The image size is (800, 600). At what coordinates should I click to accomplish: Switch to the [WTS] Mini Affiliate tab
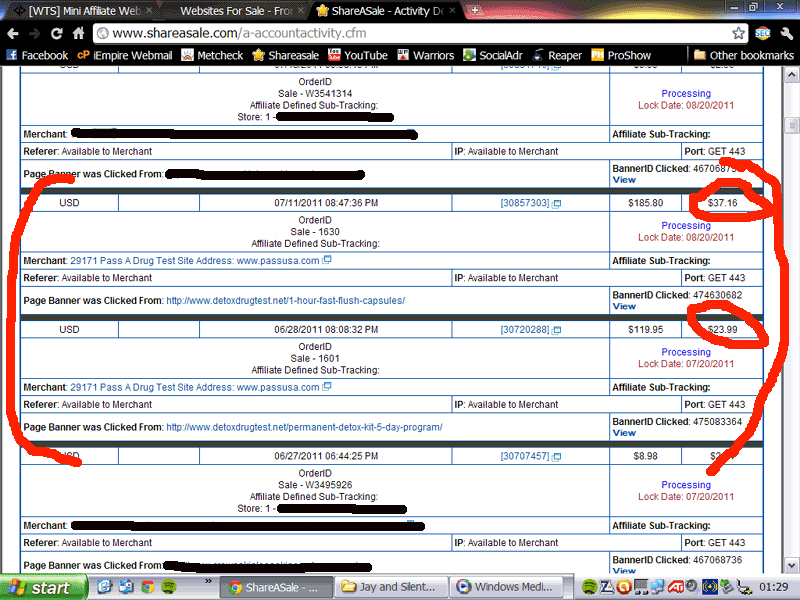coord(82,11)
